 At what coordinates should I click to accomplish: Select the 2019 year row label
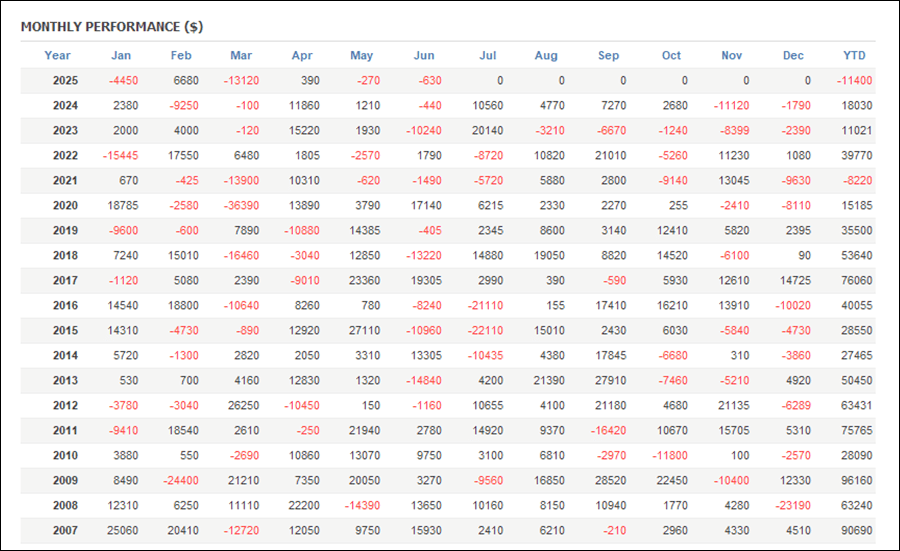point(65,230)
